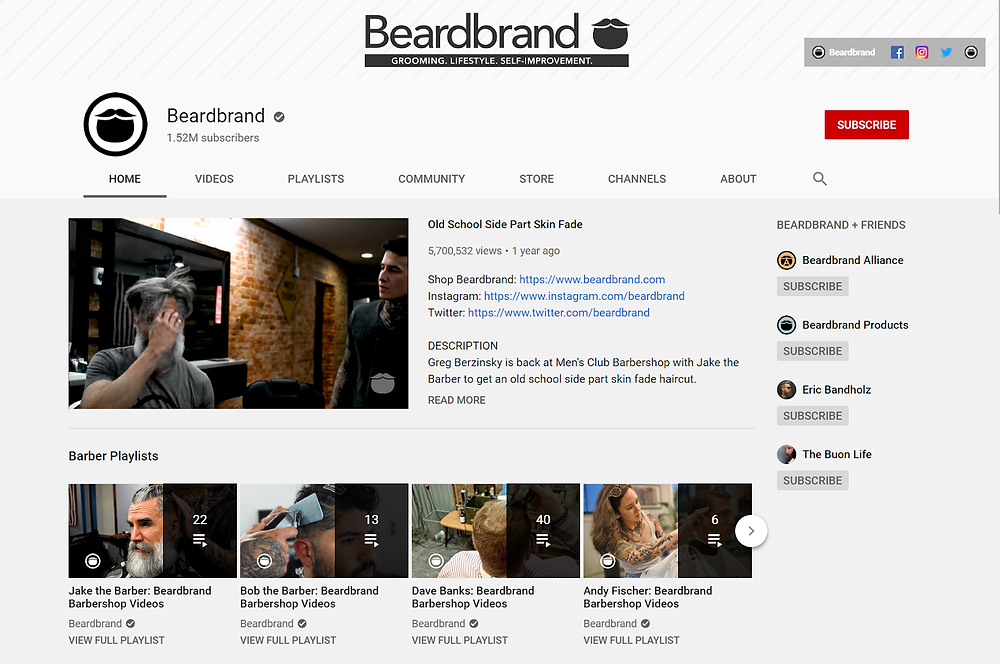
Task: Open the Old School Side Part Skin Fade title
Action: click(505, 225)
